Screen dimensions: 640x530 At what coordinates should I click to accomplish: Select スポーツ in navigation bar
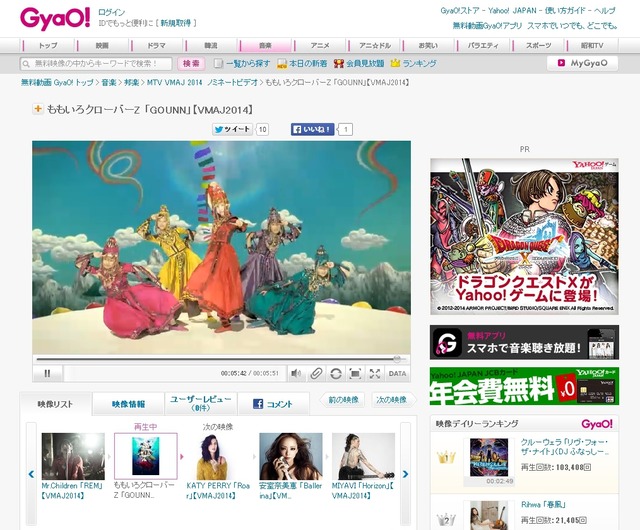538,45
